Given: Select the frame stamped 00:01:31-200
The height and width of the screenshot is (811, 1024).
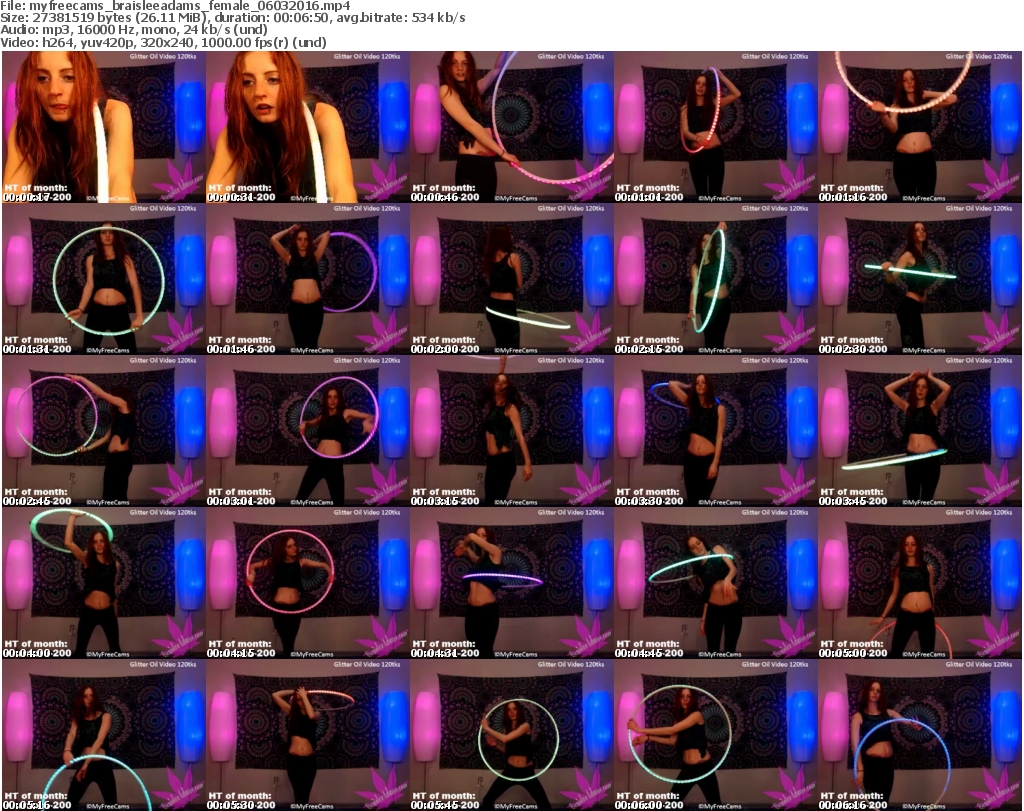Looking at the screenshot, I should click(104, 279).
